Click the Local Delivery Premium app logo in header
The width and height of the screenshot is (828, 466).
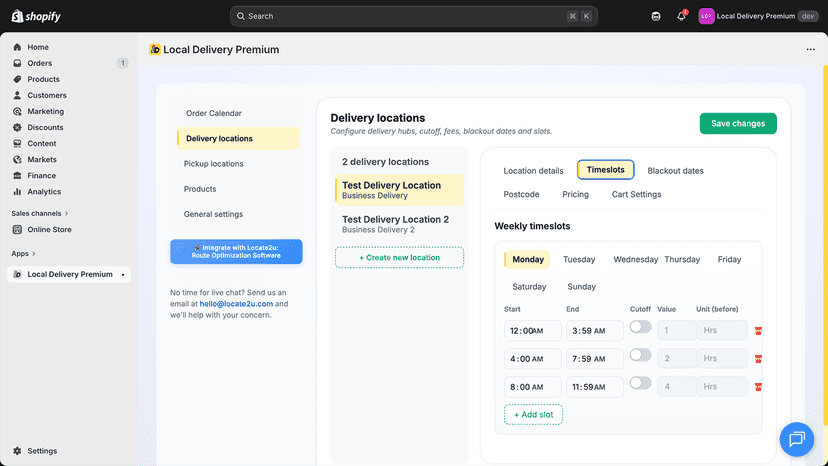tap(155, 49)
